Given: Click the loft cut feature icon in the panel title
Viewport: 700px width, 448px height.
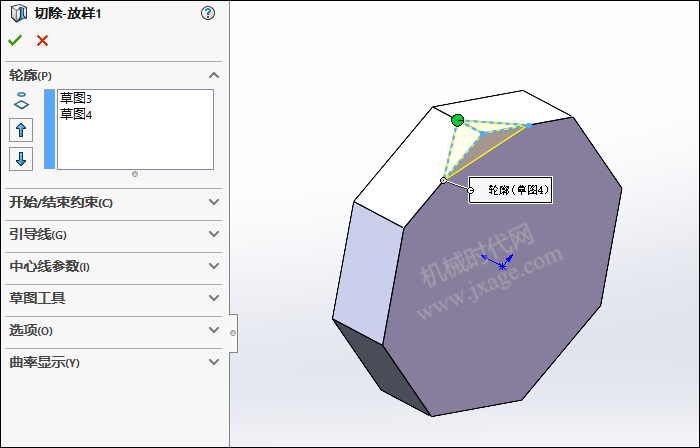Looking at the screenshot, I should click(x=19, y=13).
